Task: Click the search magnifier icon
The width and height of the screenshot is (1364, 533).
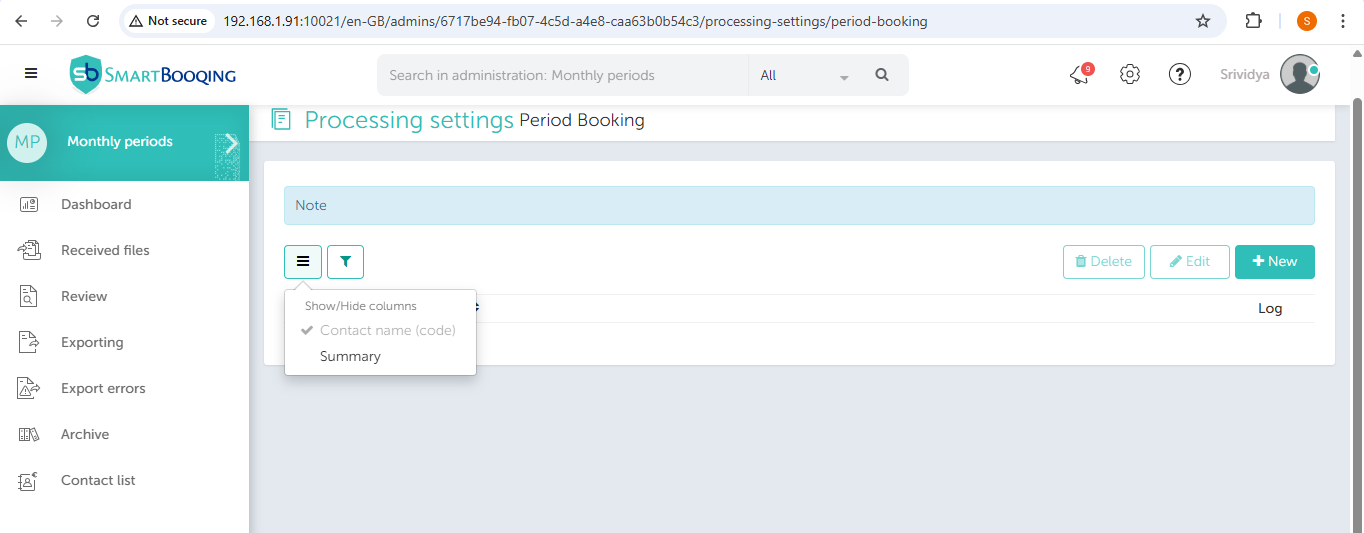Action: (x=881, y=75)
